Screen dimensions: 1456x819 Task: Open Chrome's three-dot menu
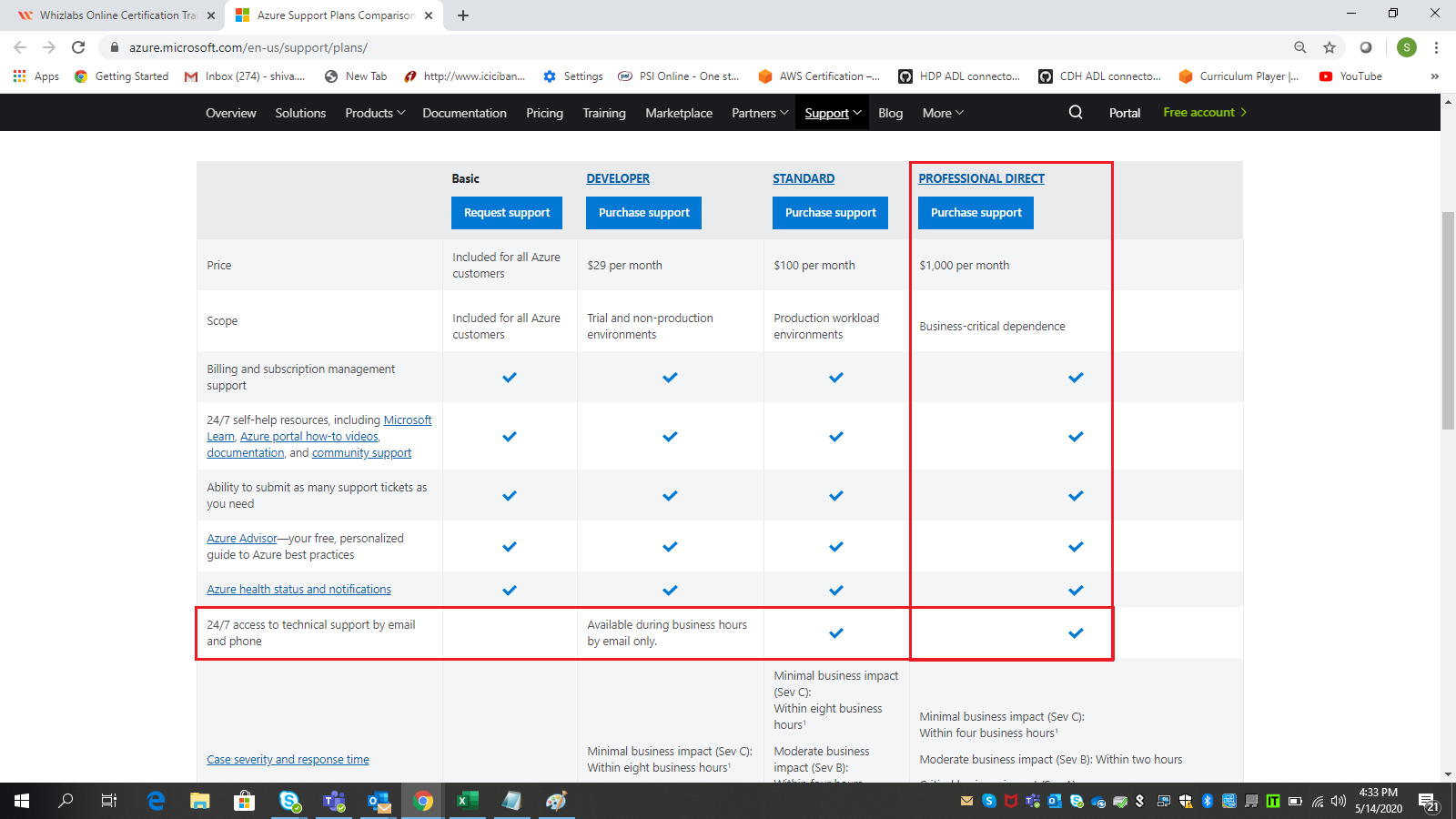coord(1436,47)
